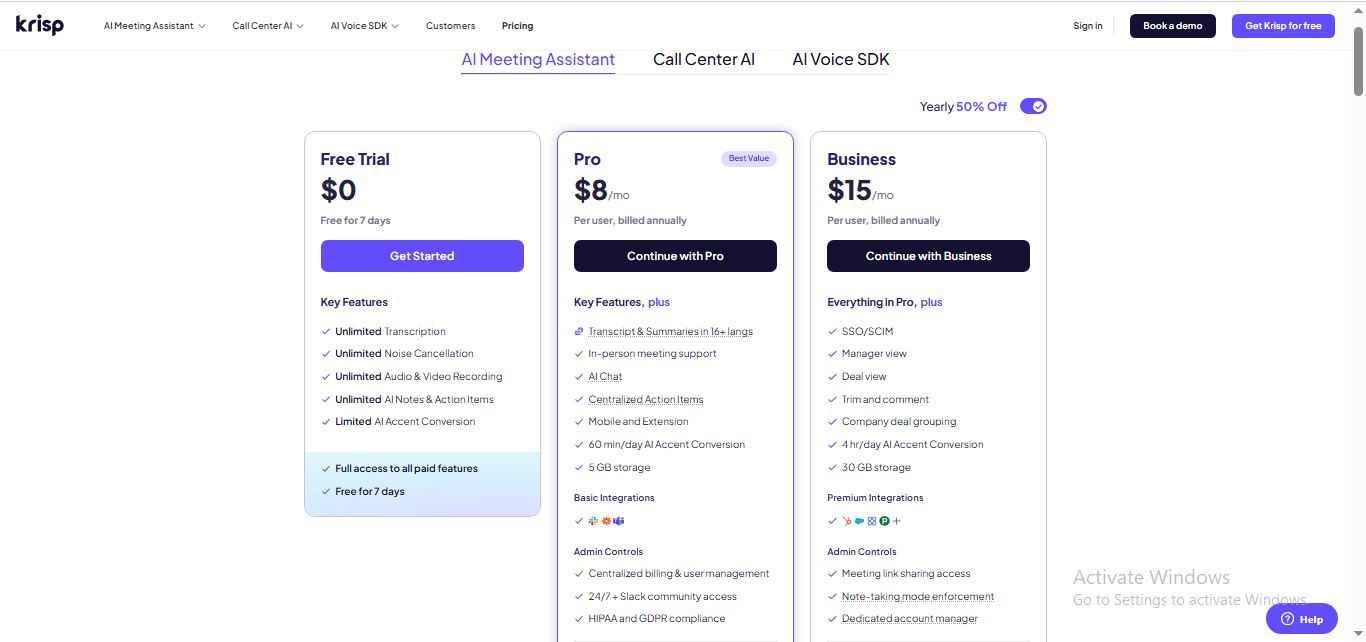Click the Zapier integration icon
The image size is (1366, 642).
[606, 521]
